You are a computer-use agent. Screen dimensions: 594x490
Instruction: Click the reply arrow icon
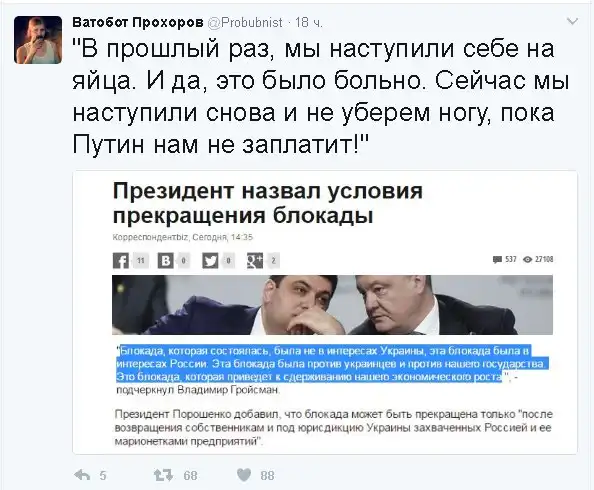(82, 475)
